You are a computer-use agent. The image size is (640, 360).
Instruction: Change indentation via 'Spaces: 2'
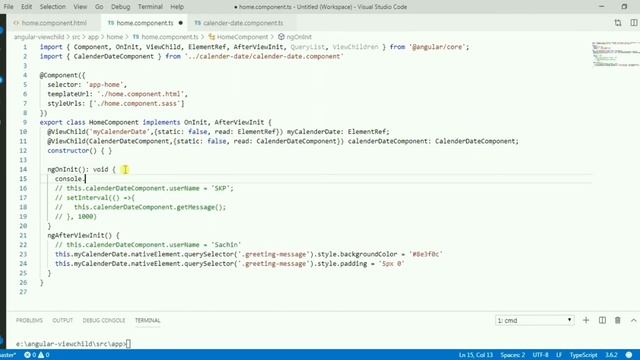513,355
